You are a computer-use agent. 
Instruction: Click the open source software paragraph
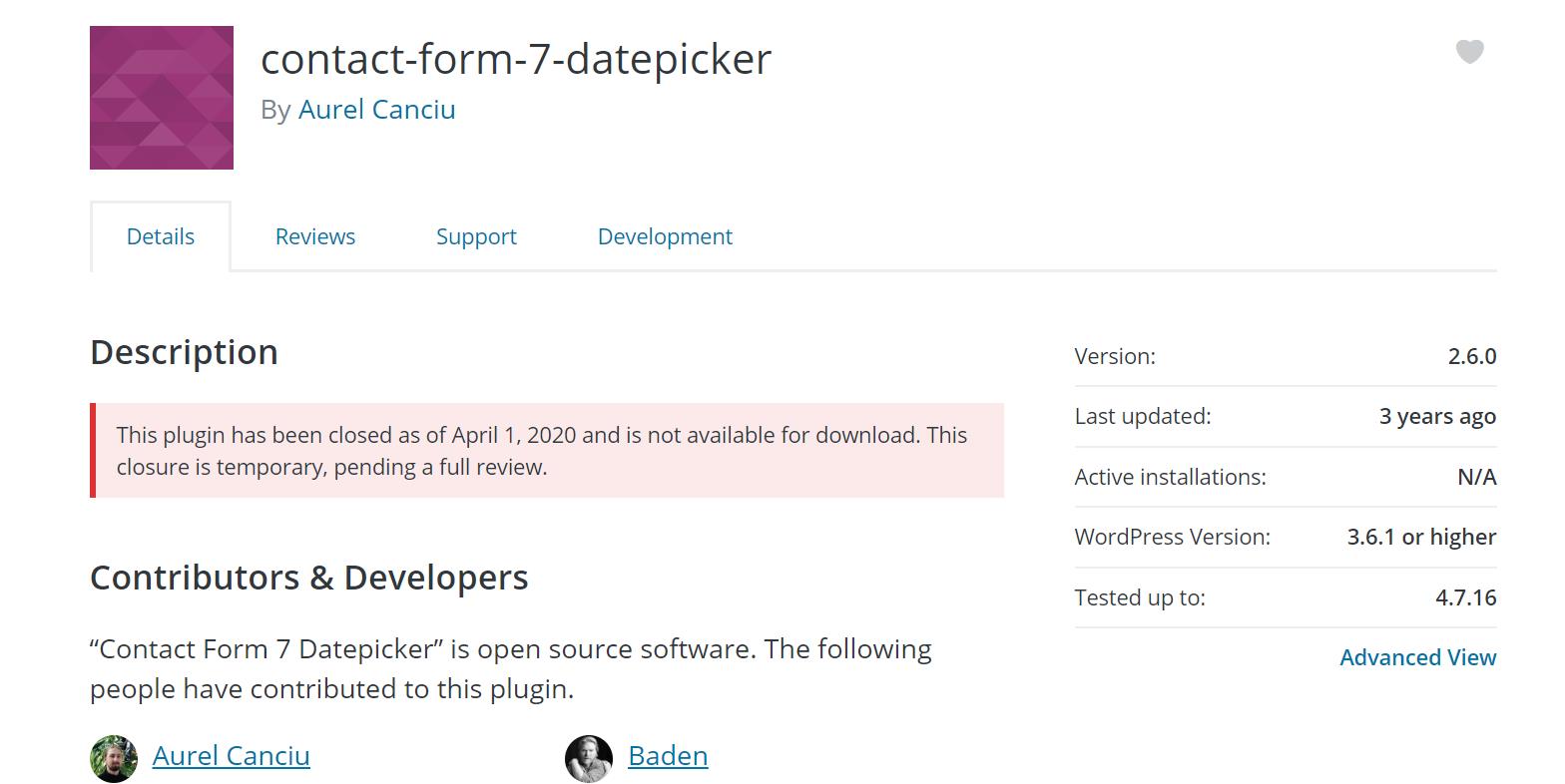coord(511,669)
